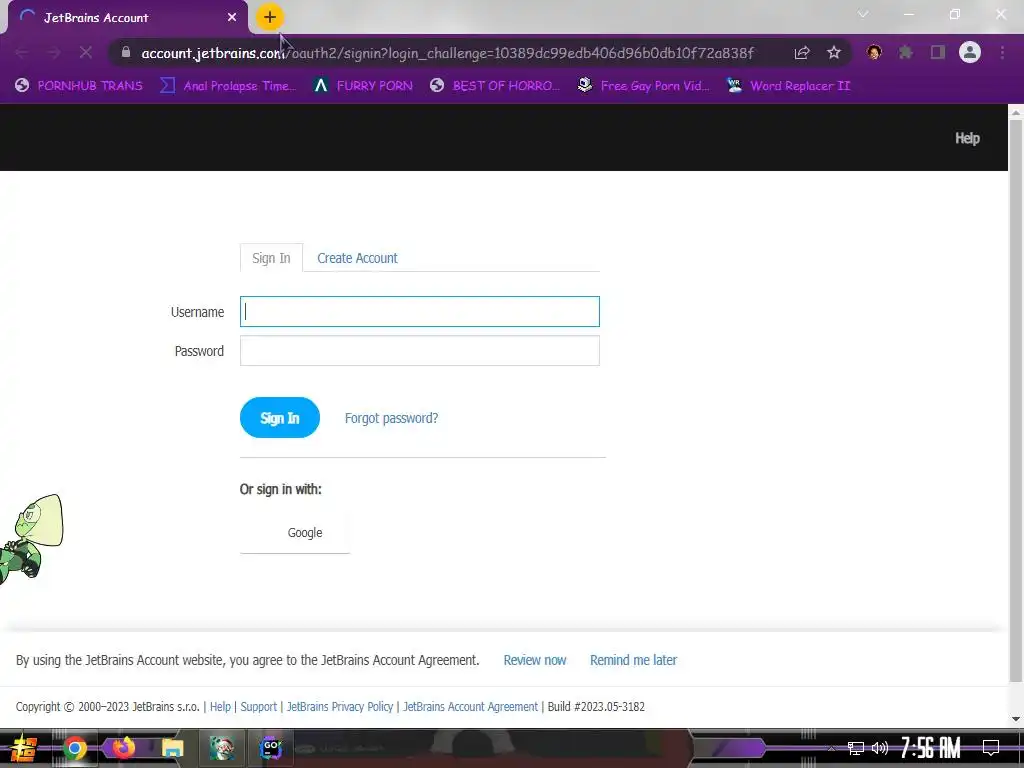
Task: Choose Remind me later
Action: pos(633,660)
